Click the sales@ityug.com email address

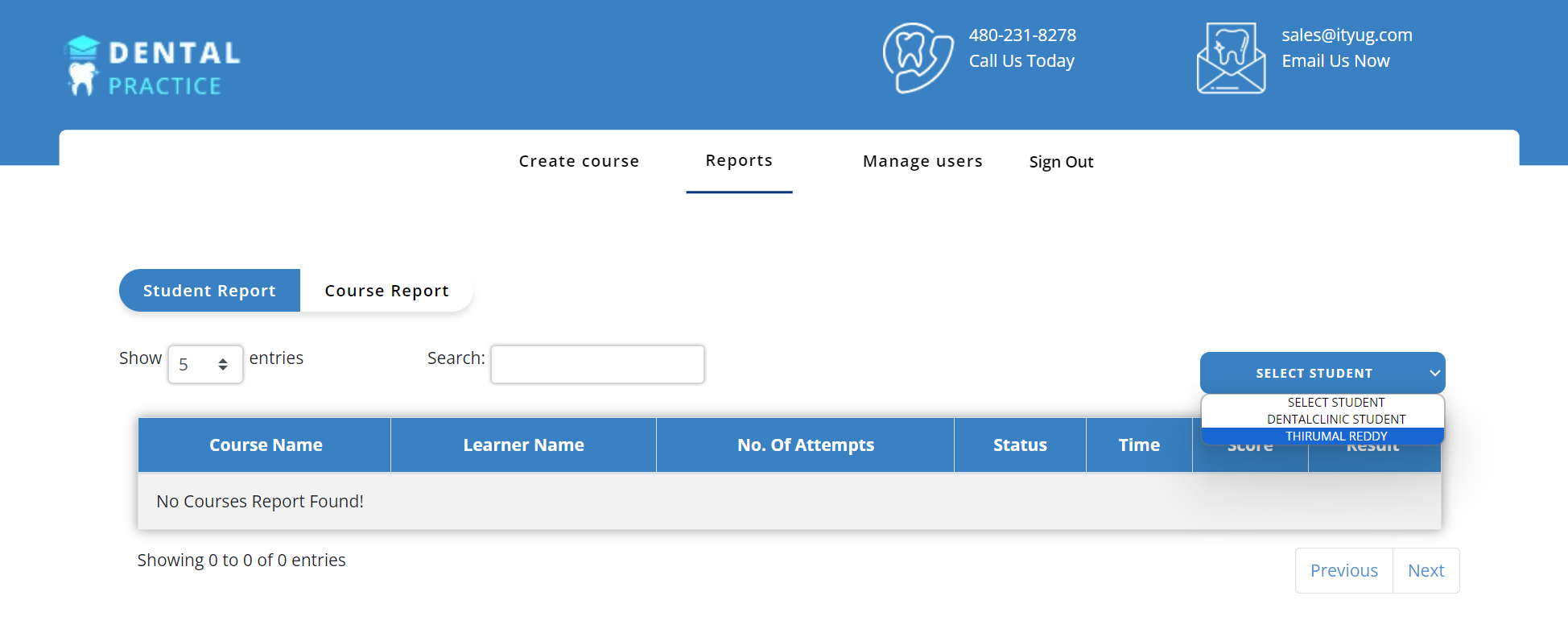(x=1347, y=35)
